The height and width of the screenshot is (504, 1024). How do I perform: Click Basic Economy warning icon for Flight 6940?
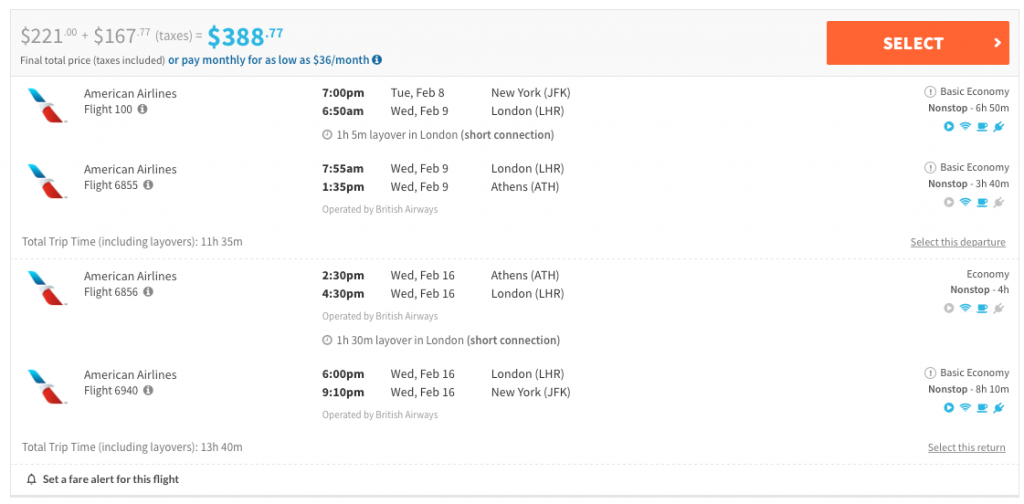point(930,373)
